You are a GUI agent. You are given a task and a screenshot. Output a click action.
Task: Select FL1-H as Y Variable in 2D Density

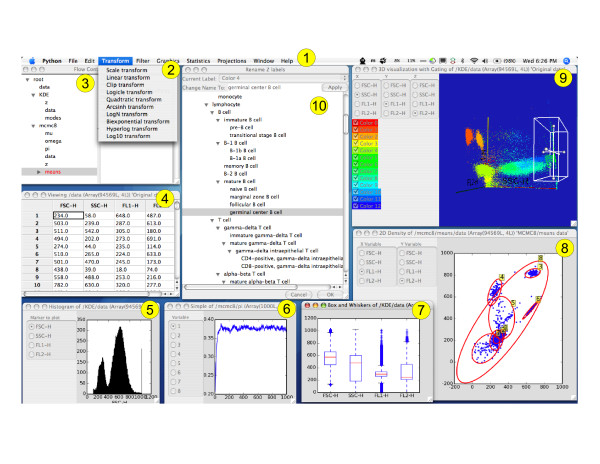[x=402, y=271]
